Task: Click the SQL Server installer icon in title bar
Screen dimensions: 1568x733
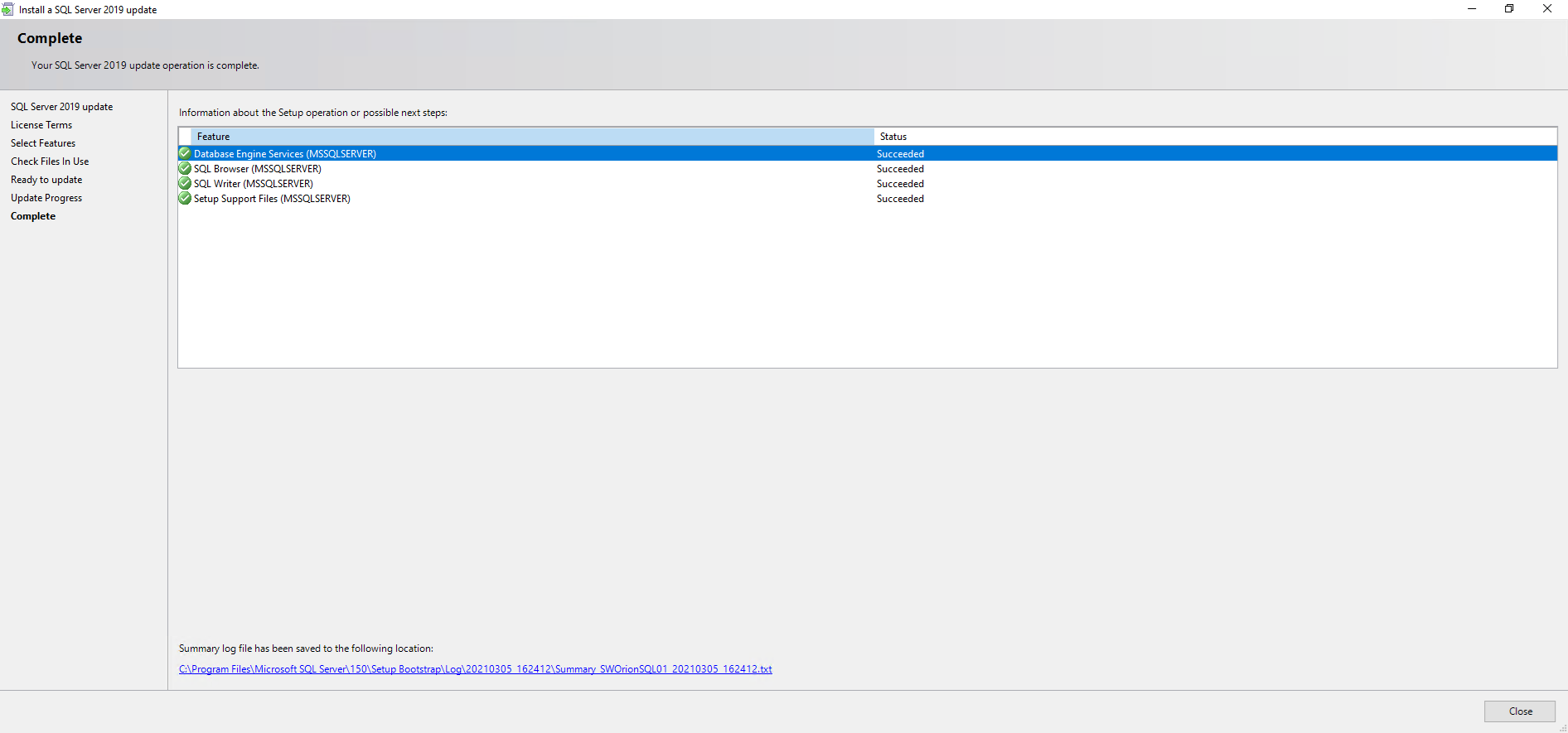Action: [x=7, y=9]
